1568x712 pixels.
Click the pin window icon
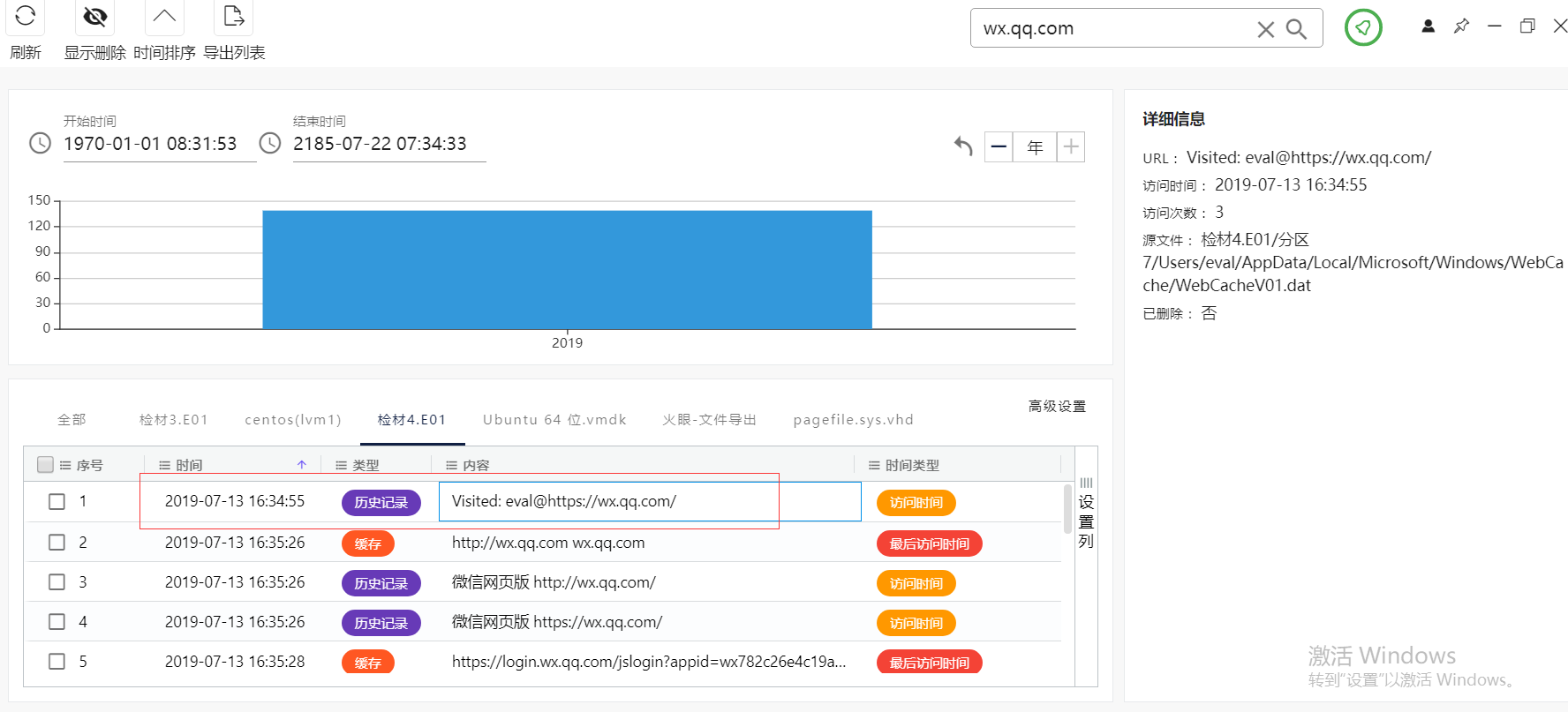point(1461,26)
